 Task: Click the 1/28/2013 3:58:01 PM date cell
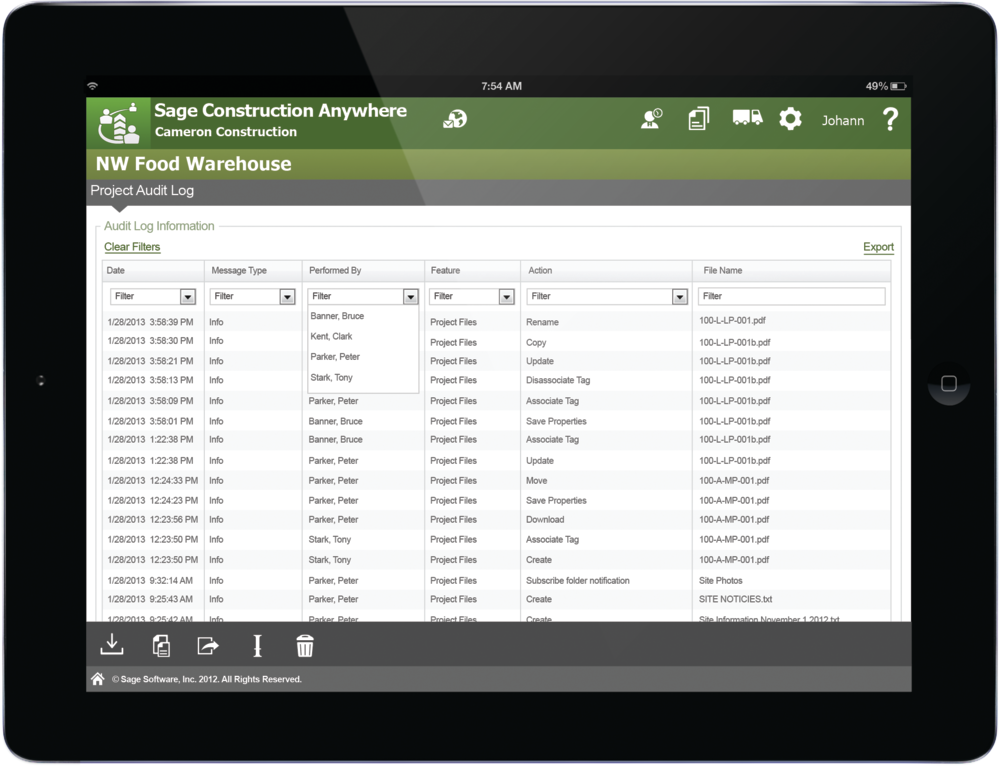151,421
